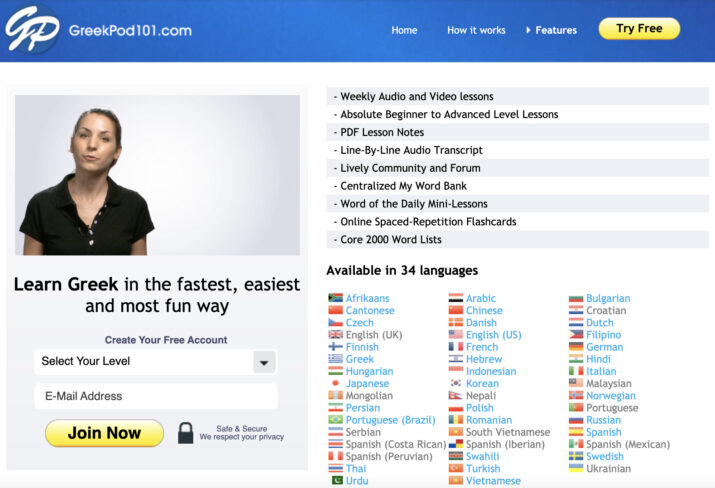Click 'Weekly Audio and Video lessons' row
This screenshot has width=715, height=488.
click(x=518, y=96)
